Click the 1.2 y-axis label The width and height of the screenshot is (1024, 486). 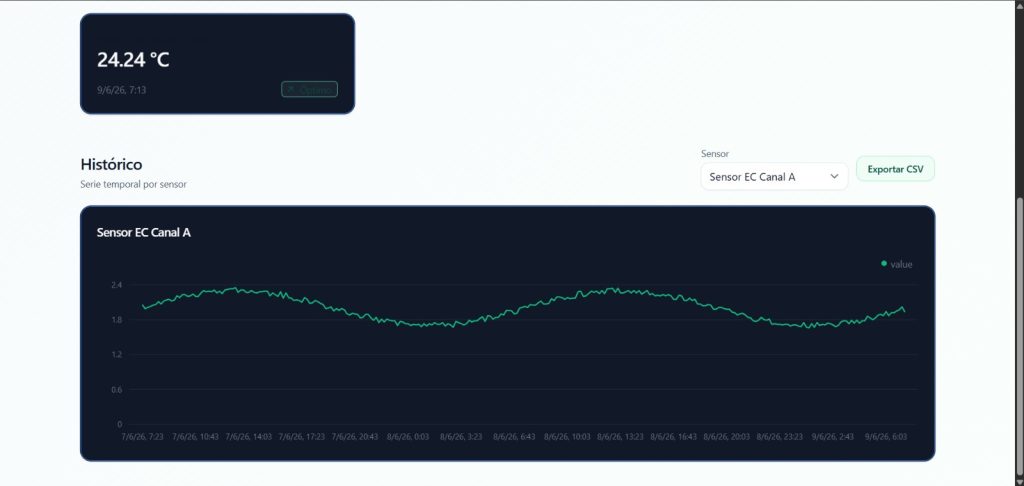click(116, 355)
